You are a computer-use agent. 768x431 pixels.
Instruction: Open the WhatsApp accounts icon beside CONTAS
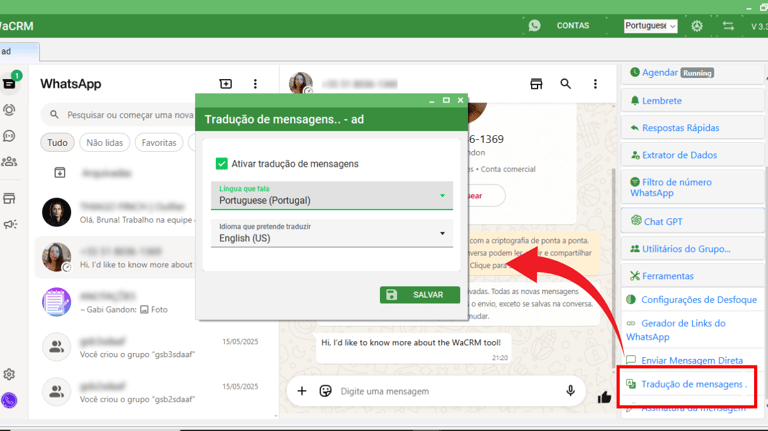point(534,25)
